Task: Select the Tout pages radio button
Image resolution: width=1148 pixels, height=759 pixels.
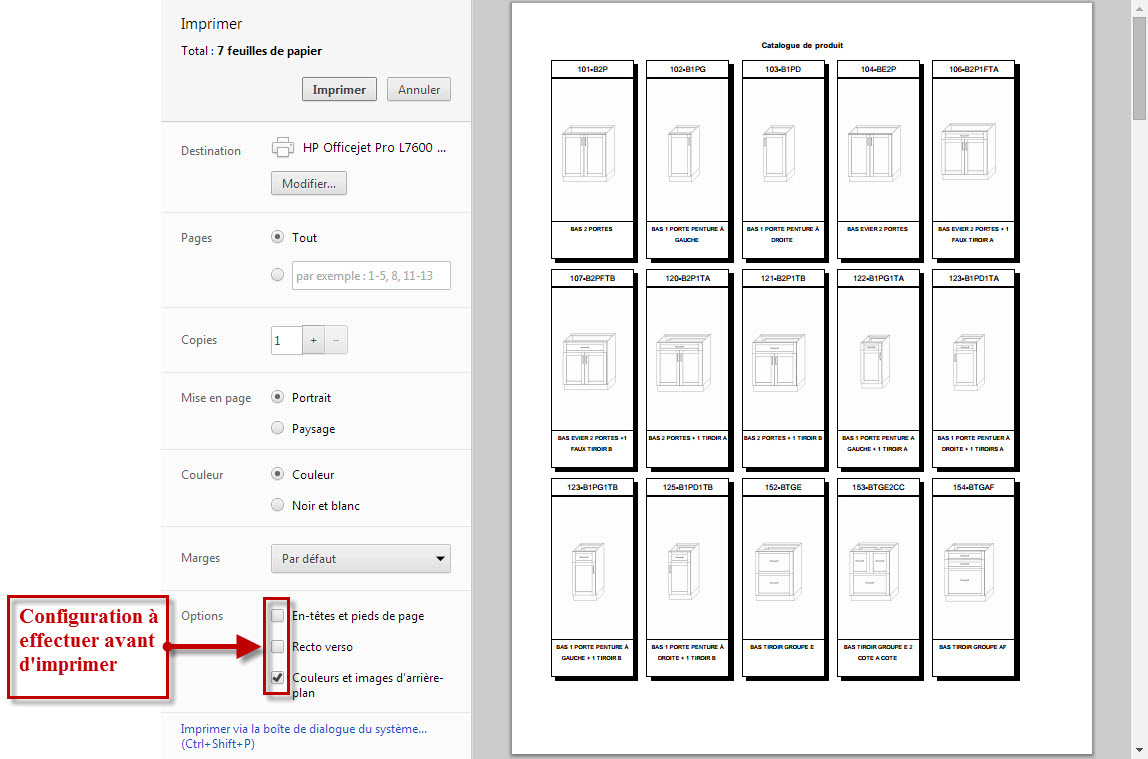Action: pos(278,238)
